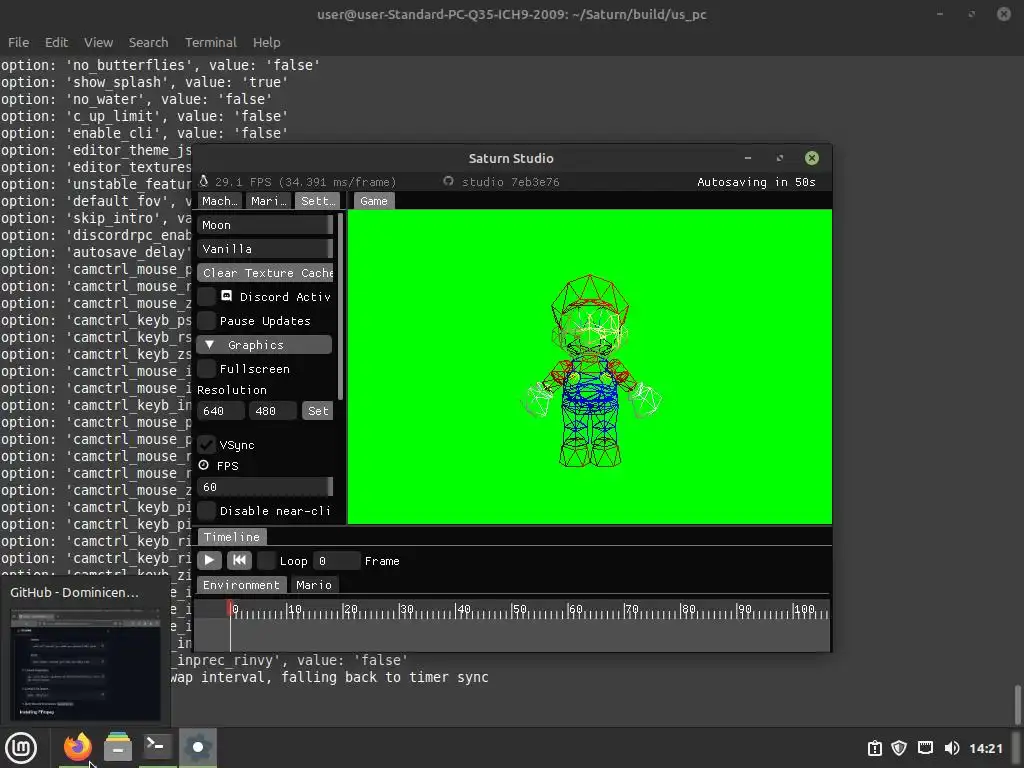The height and width of the screenshot is (768, 1024).
Task: Click the 14:21 clock in the tray
Action: (x=985, y=748)
